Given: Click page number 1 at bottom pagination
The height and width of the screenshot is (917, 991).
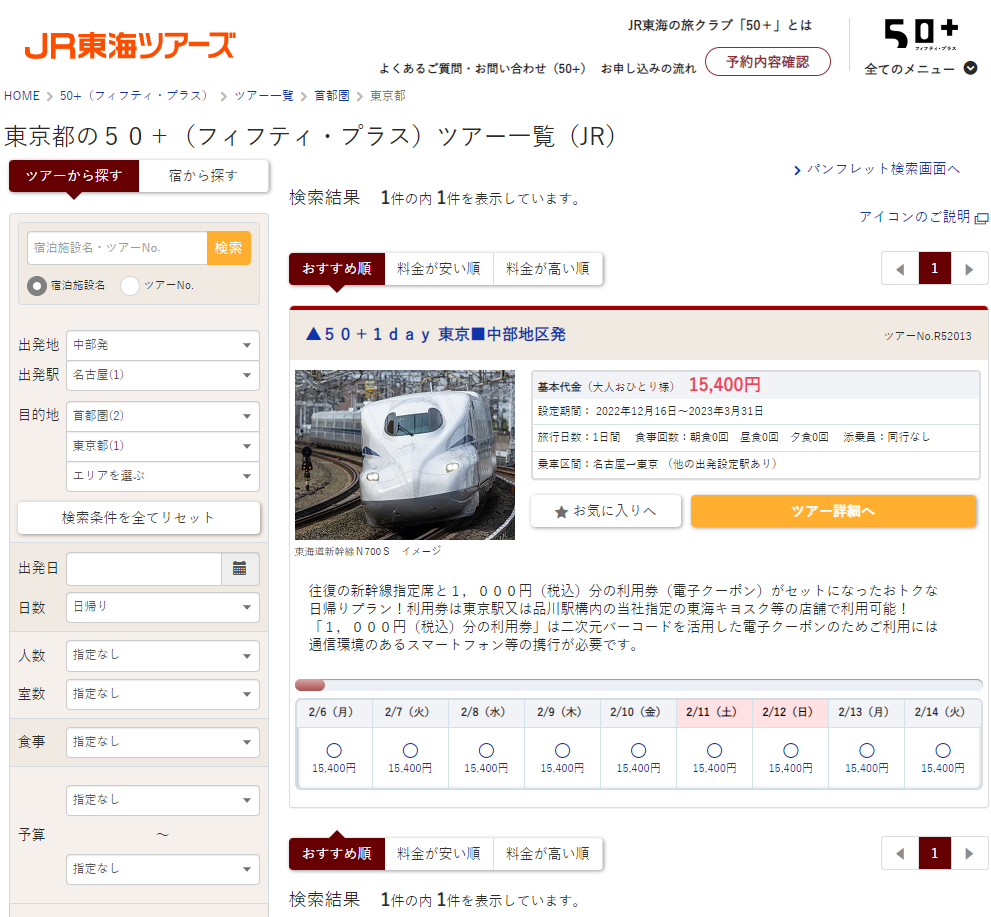Looking at the screenshot, I should pyautogui.click(x=935, y=853).
